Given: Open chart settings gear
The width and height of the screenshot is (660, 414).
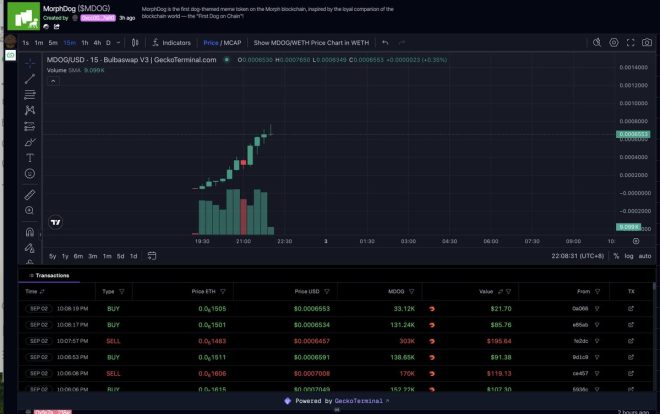Looking at the screenshot, I should 614,42.
